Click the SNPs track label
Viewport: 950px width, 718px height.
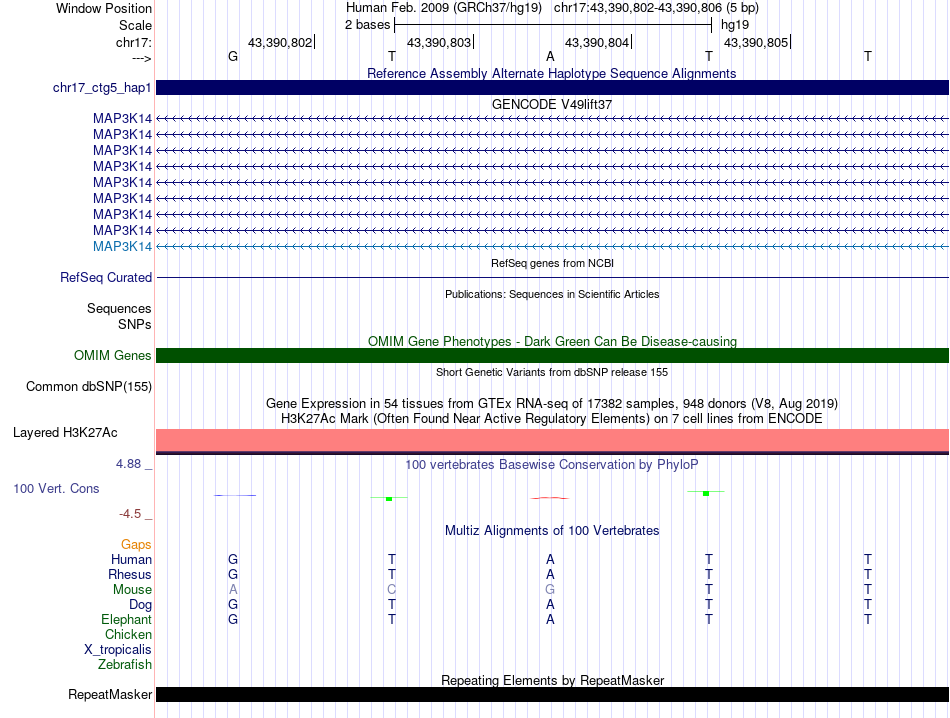tap(135, 324)
